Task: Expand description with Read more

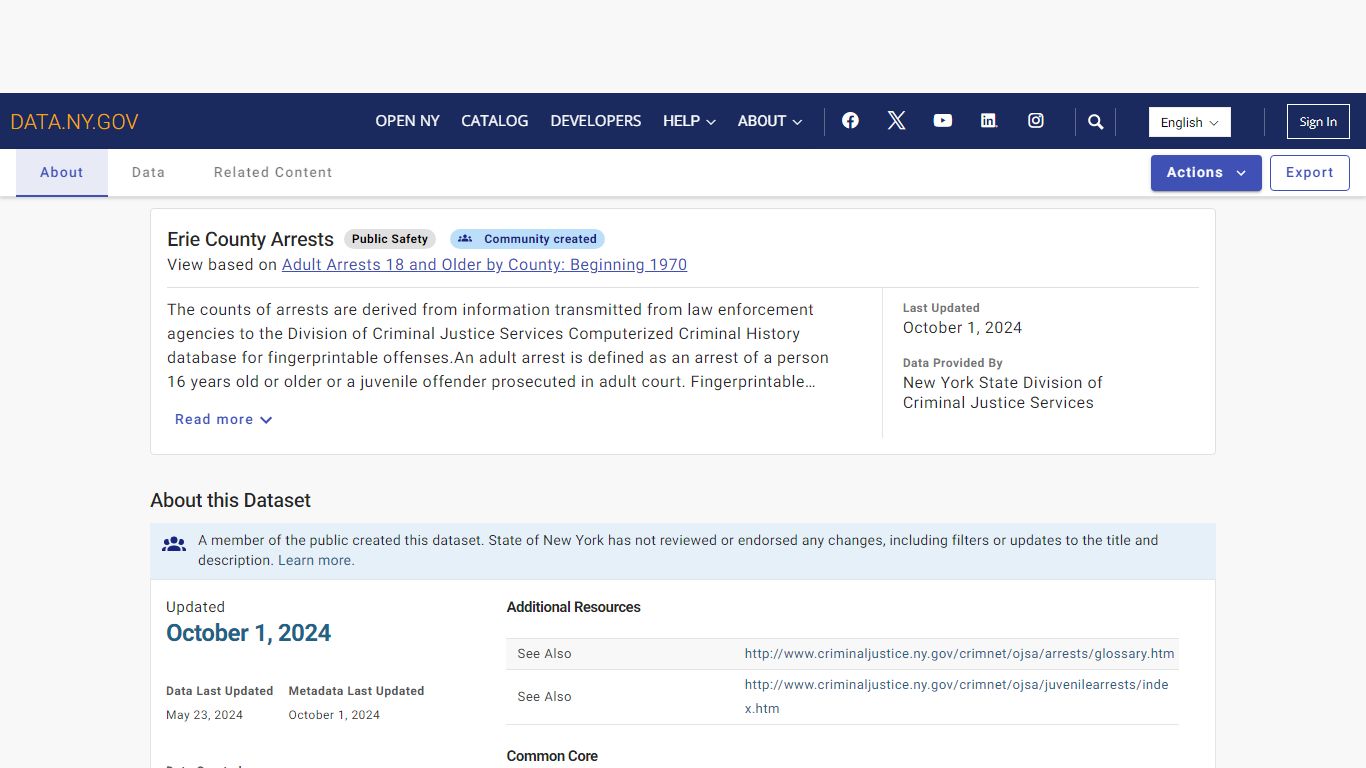Action: (224, 420)
